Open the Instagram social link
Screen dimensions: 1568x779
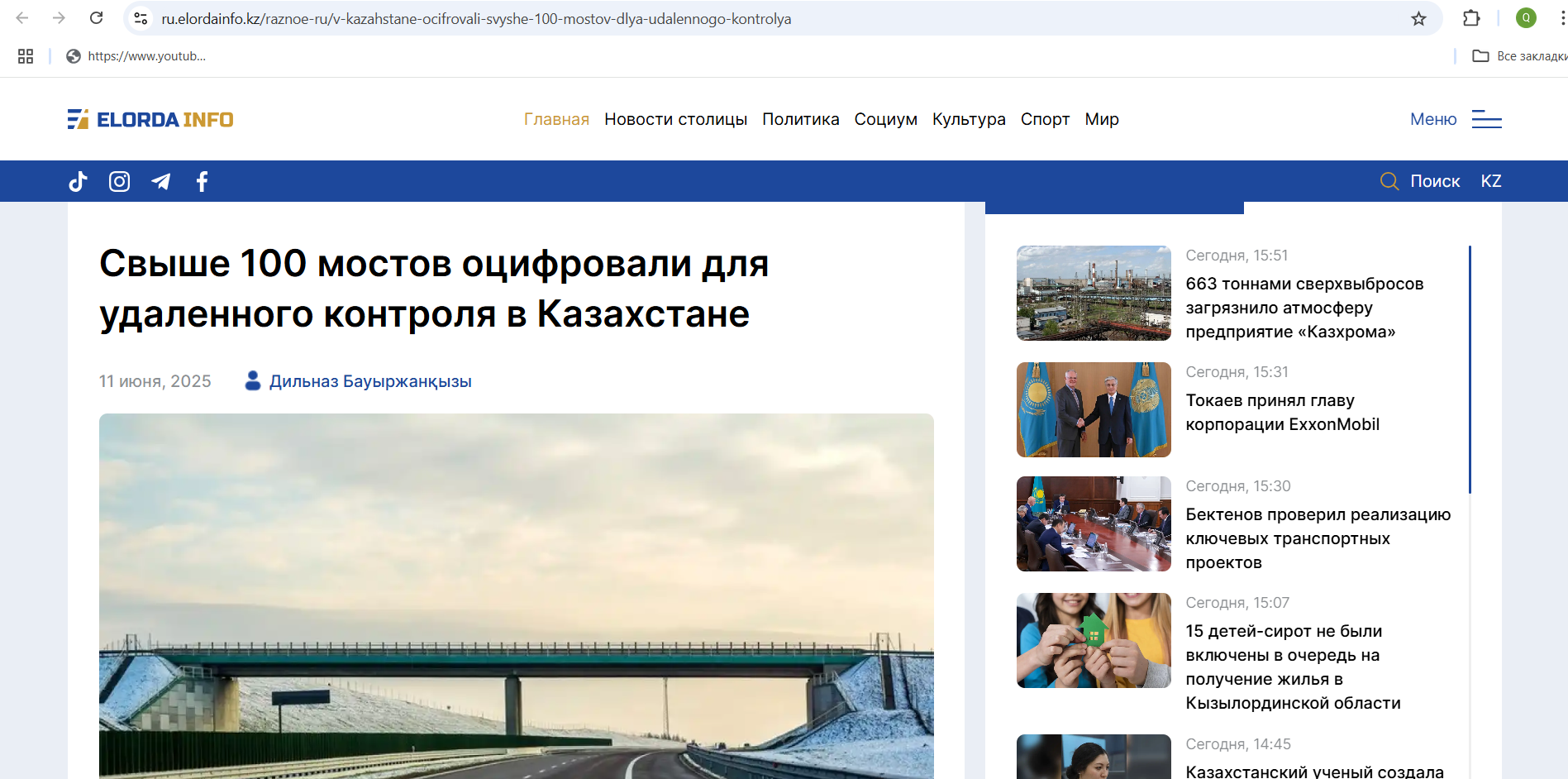point(120,181)
